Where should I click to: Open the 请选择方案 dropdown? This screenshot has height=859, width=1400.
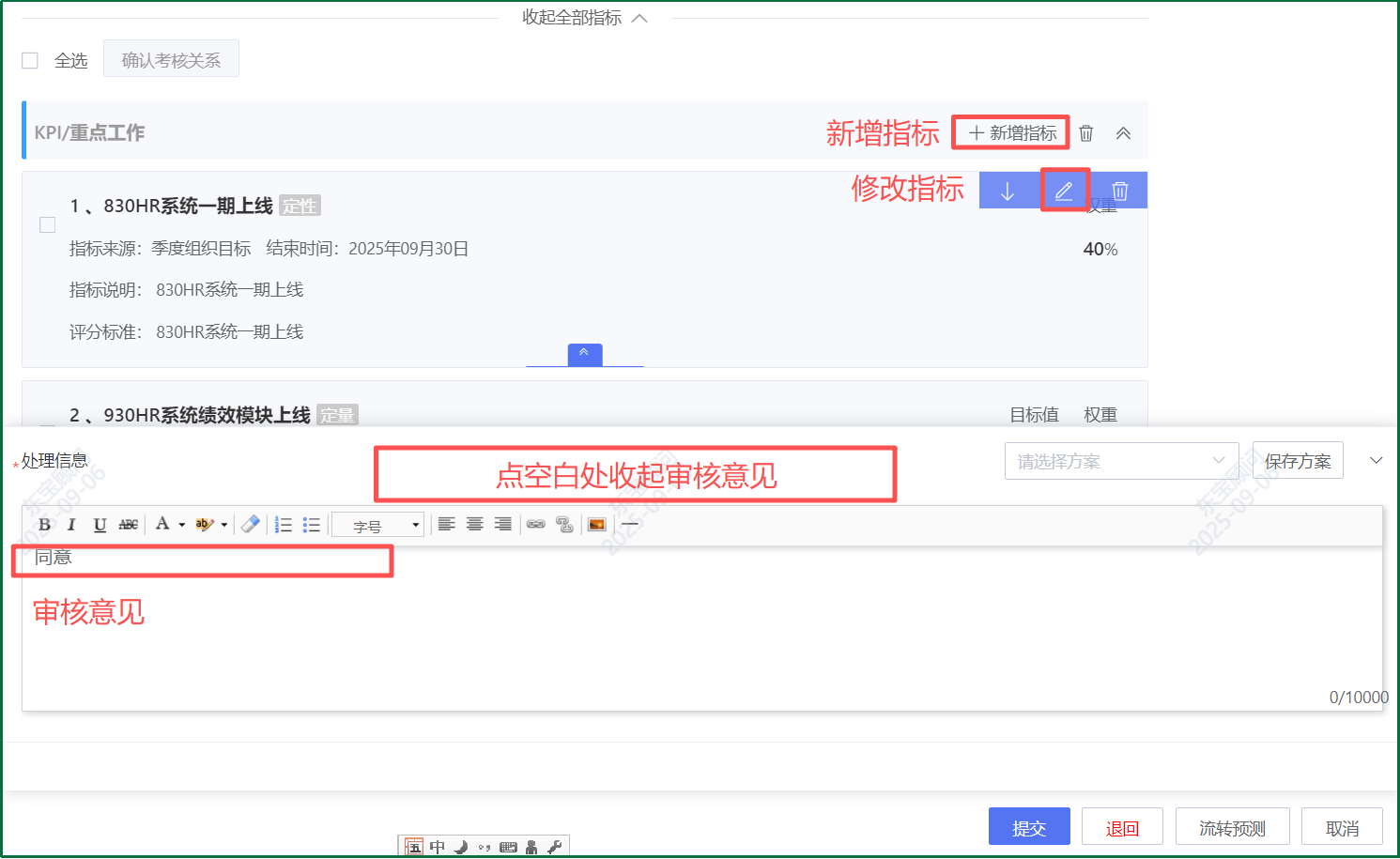pos(1121,461)
